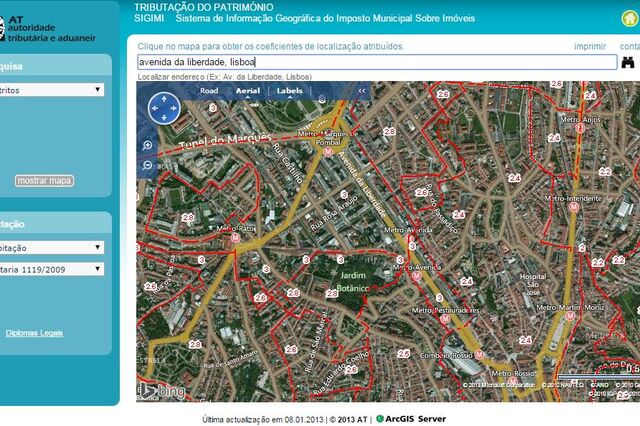The width and height of the screenshot is (640, 426).
Task: Click the Metro Martim Moniz marker
Action: point(570,315)
